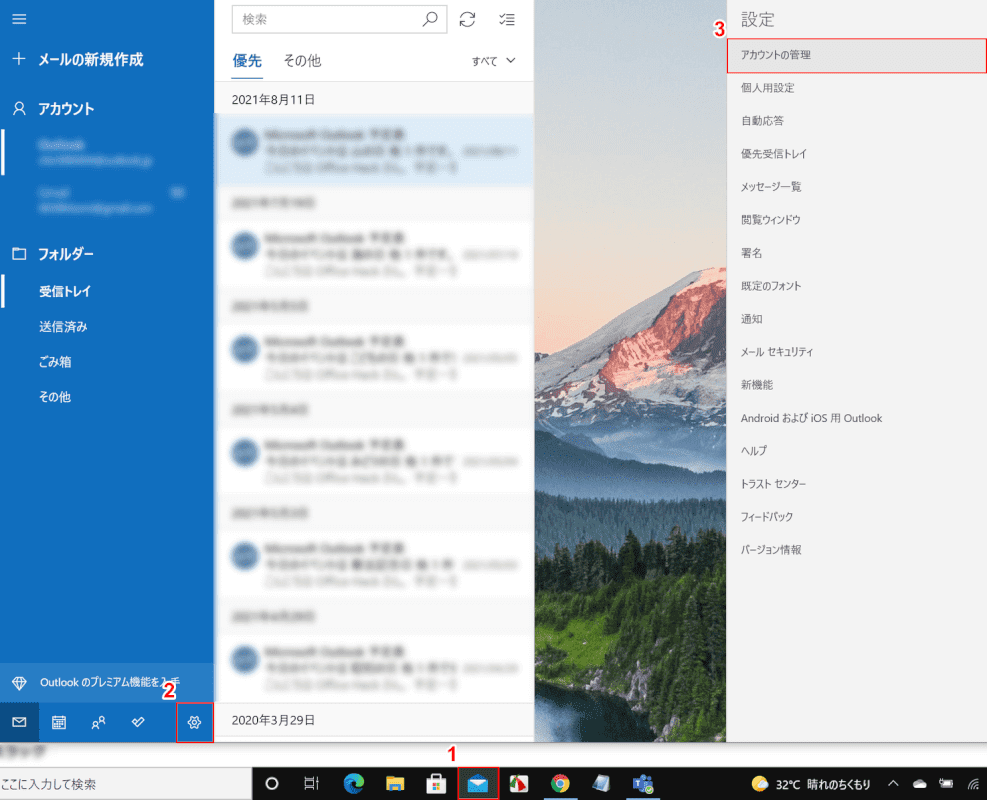Open Cortana circle icon on taskbar

272,784
